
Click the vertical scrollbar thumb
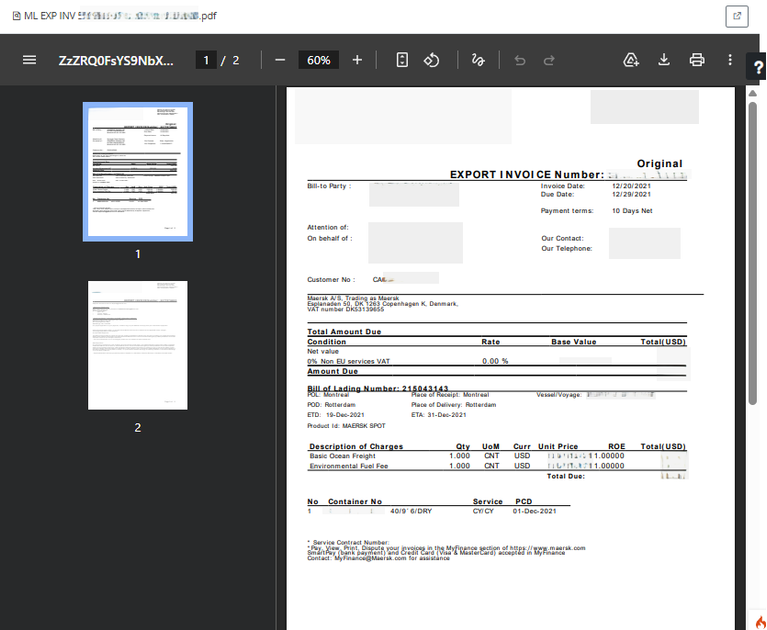point(753,253)
